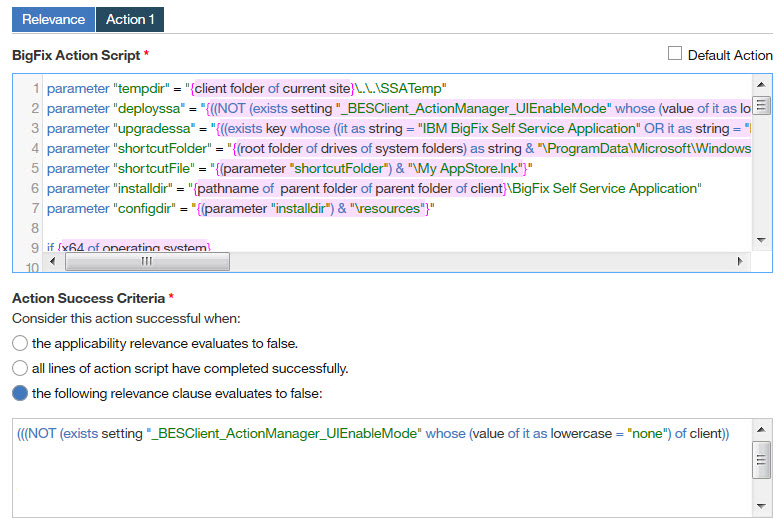Click the relevance clause box's scrollbar thumb
Screen dimensions: 780x518
point(761,461)
